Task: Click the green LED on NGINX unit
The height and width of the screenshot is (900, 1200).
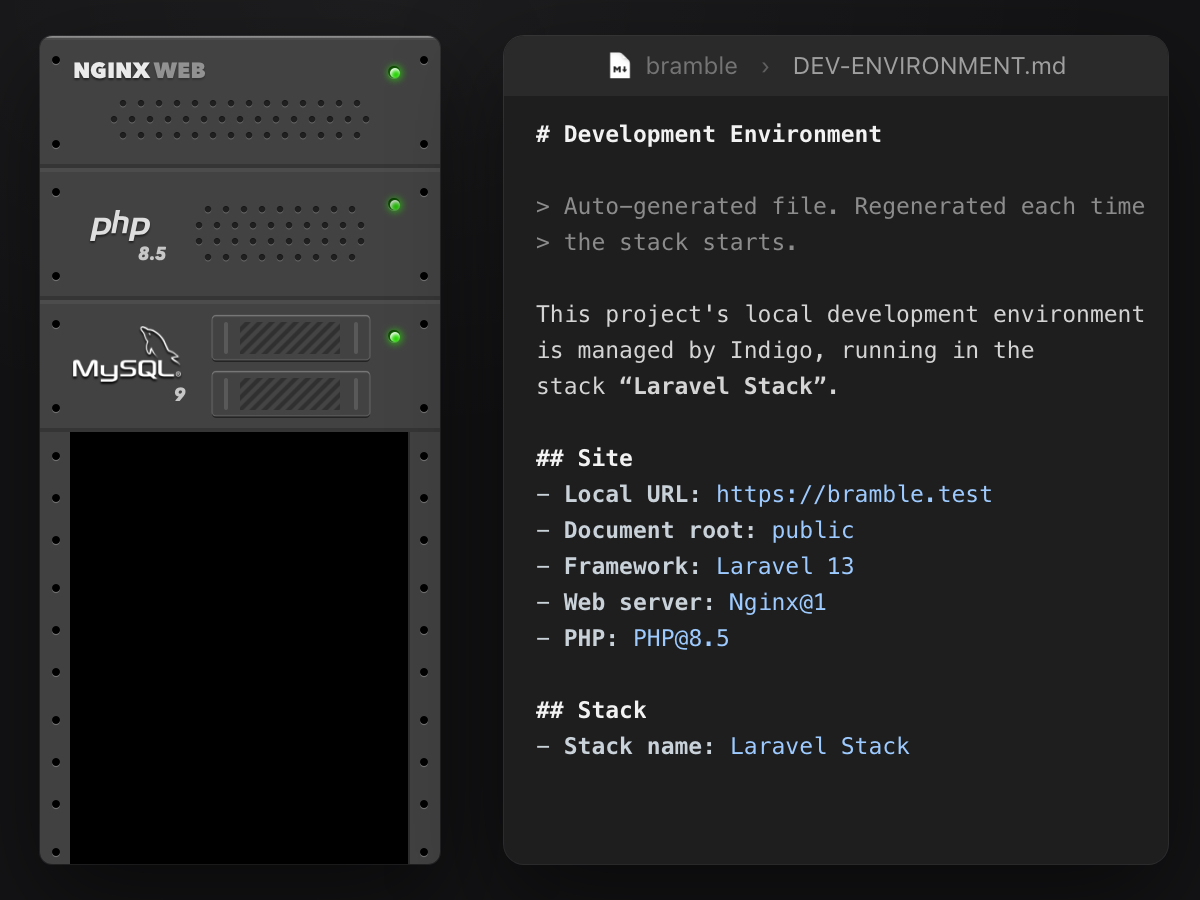Action: tap(395, 73)
